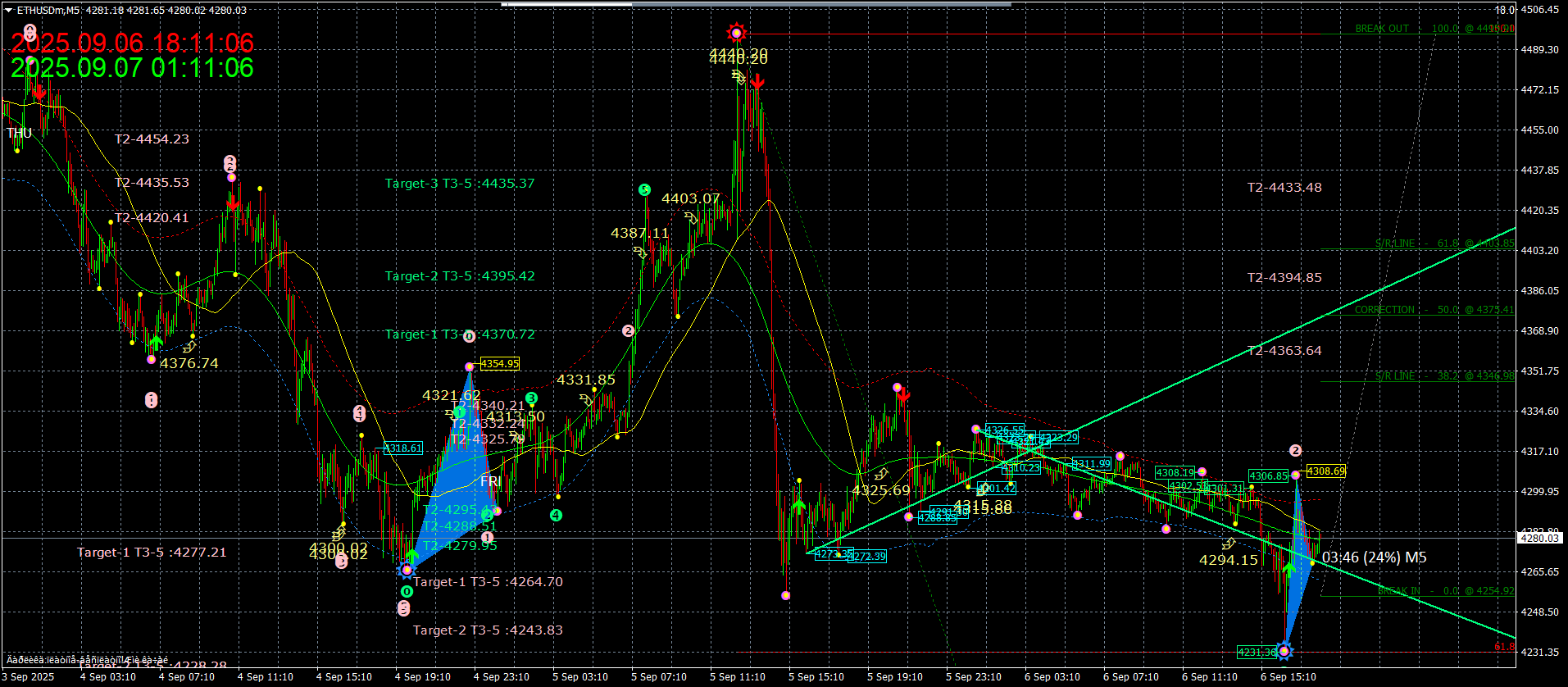Click the blue sun marker left of Target-1 4264.70
Viewport: 1568px width, 687px height.
click(x=407, y=569)
